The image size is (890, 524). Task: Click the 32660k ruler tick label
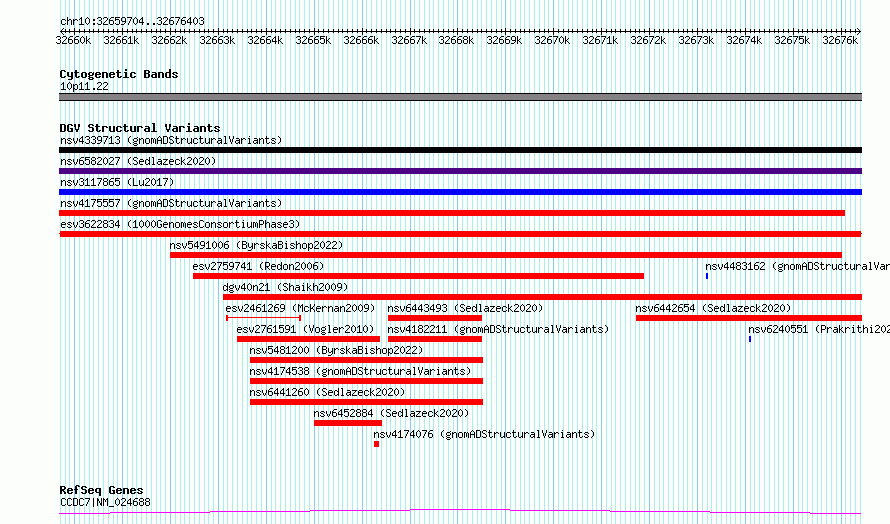(x=73, y=40)
